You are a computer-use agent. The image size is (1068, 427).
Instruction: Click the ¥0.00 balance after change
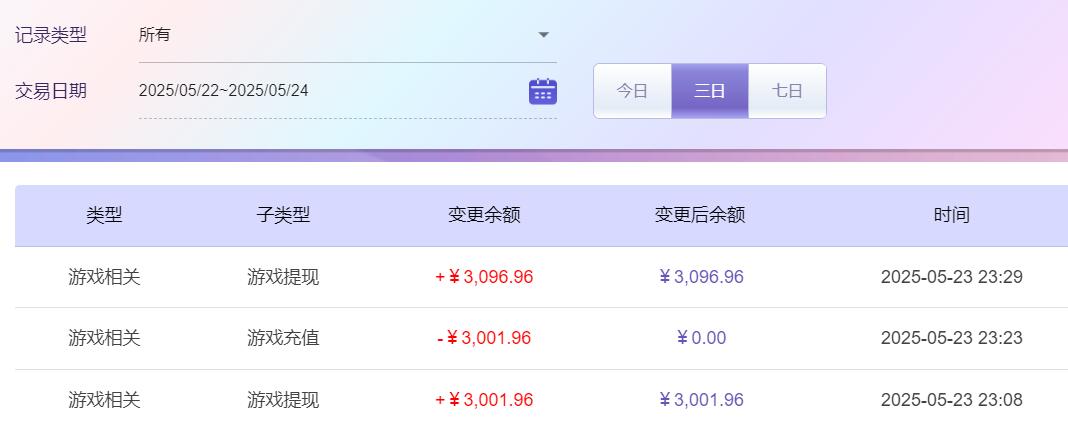click(x=700, y=338)
